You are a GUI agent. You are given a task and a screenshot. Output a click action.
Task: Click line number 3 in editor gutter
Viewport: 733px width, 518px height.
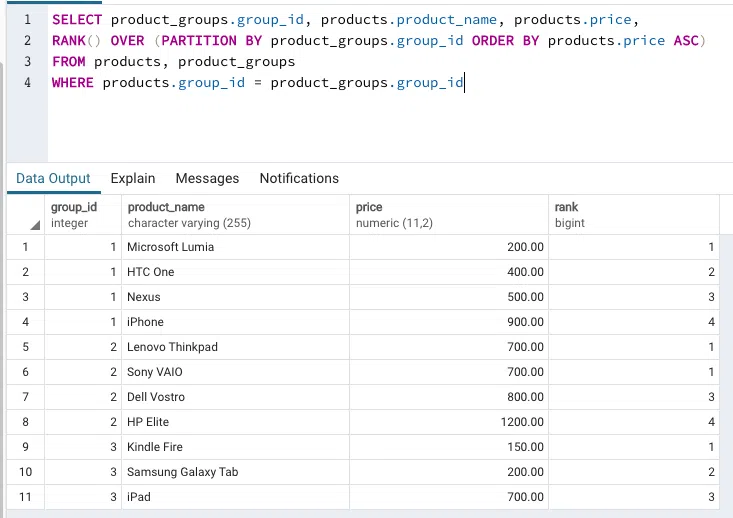(28, 62)
